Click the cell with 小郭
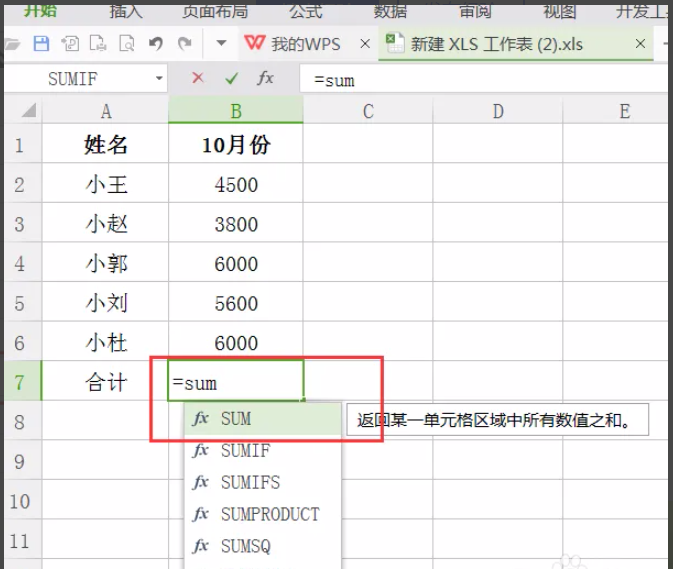Screen dimensions: 673x569 pos(106,263)
